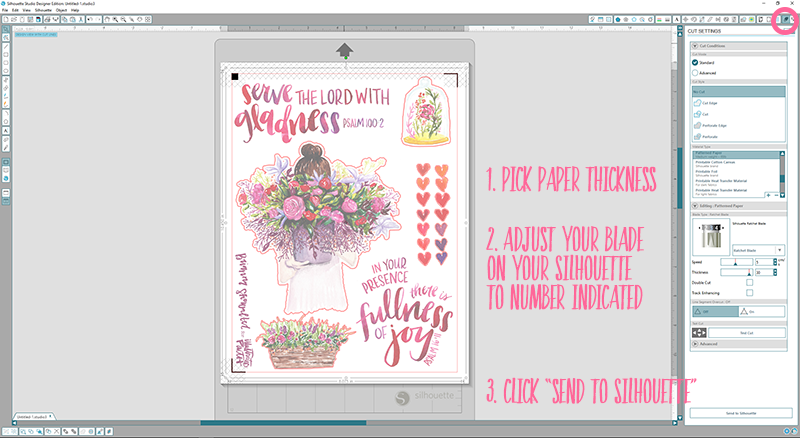Open the Cut Settings panel icon
Viewport: 800px width, 438px height.
coord(786,19)
